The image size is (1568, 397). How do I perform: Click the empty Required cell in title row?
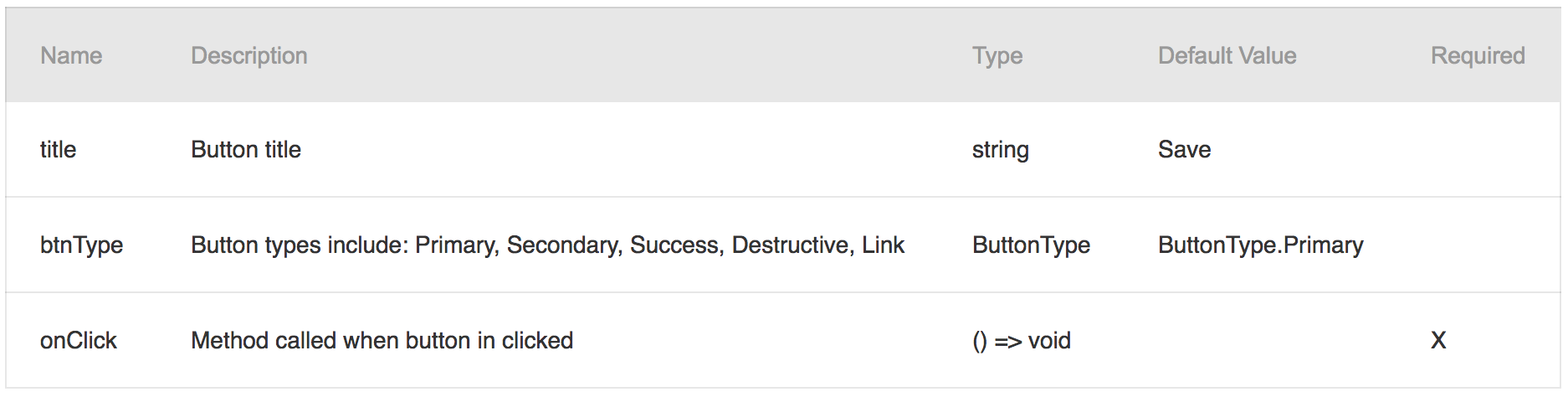point(1478,149)
